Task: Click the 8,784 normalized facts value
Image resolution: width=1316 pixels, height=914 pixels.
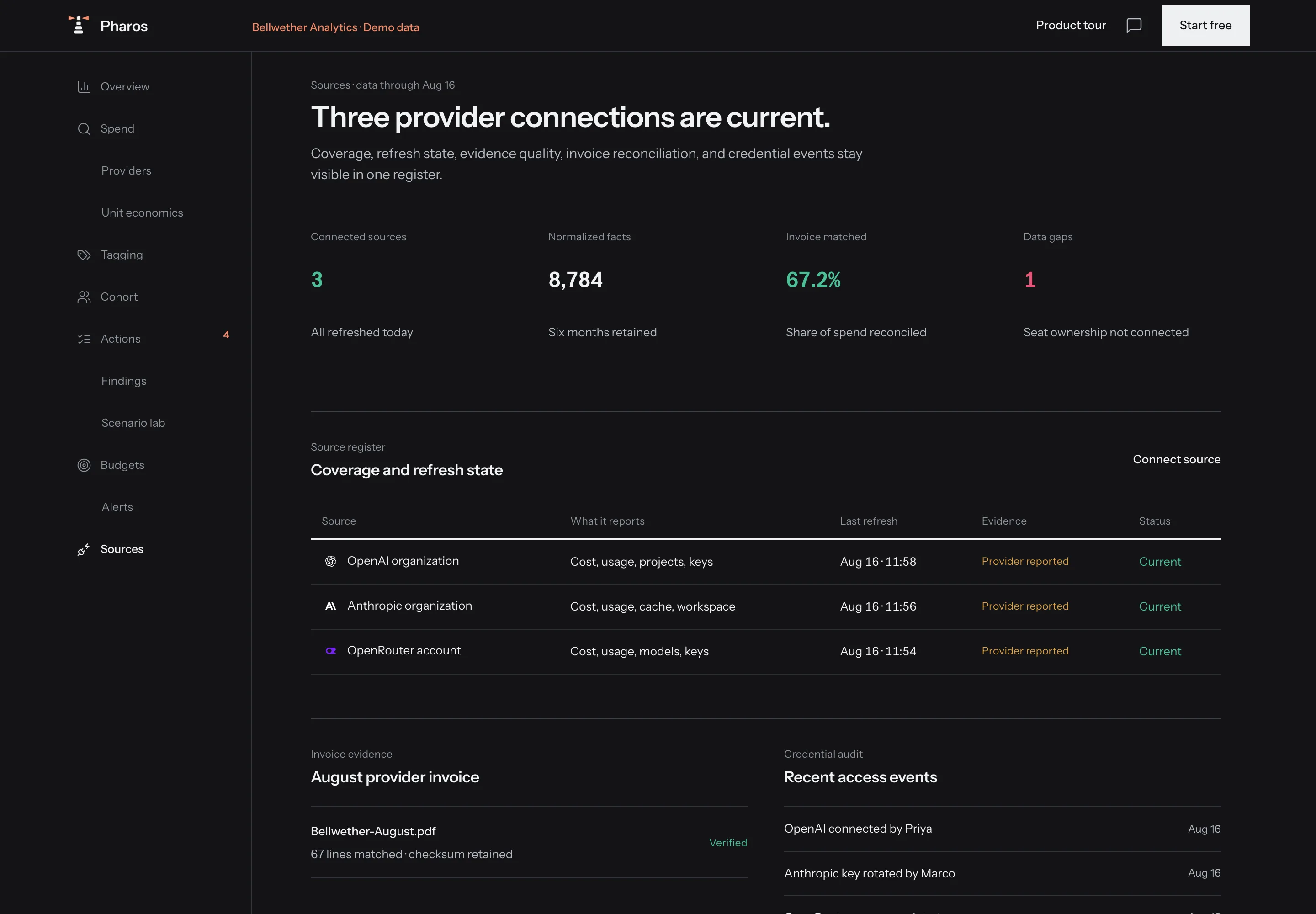Action: pyautogui.click(x=575, y=280)
